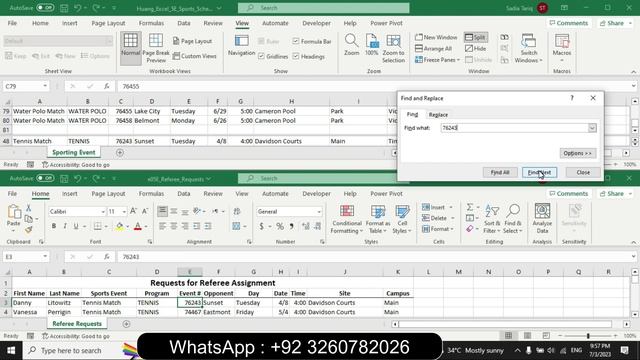Open the General number format dropdown

tap(319, 211)
